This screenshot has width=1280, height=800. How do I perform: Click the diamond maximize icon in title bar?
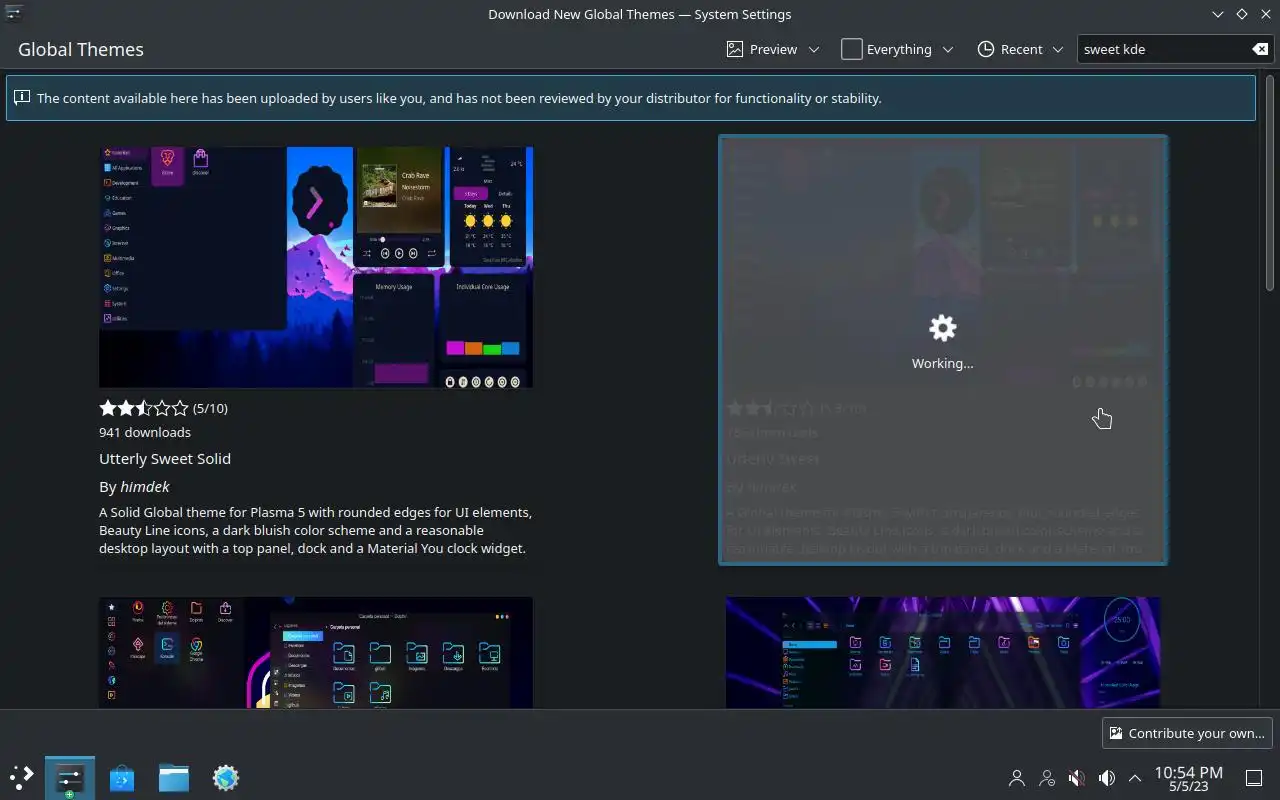[x=1242, y=14]
